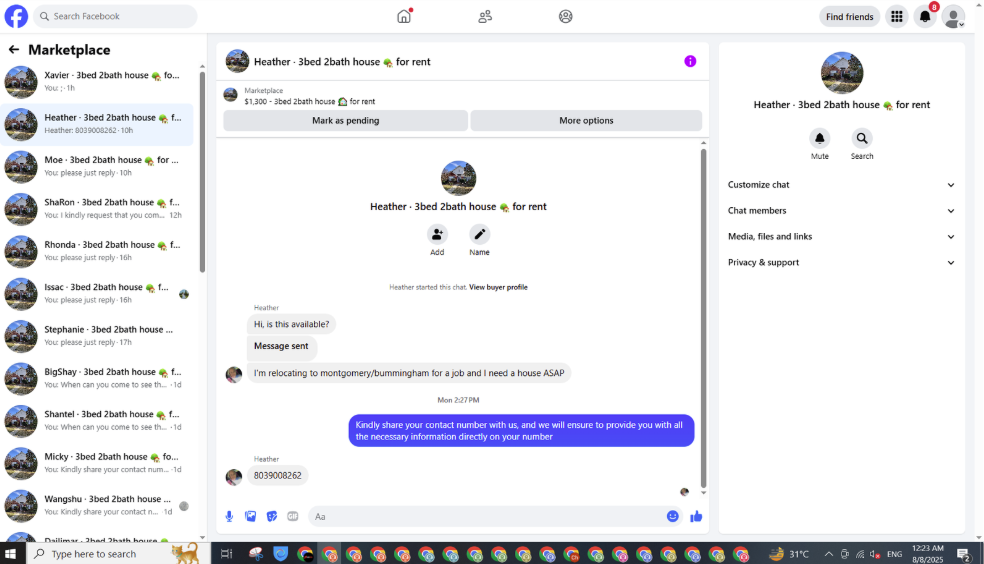Focus the Search Facebook field
The width and height of the screenshot is (984, 564).
115,16
